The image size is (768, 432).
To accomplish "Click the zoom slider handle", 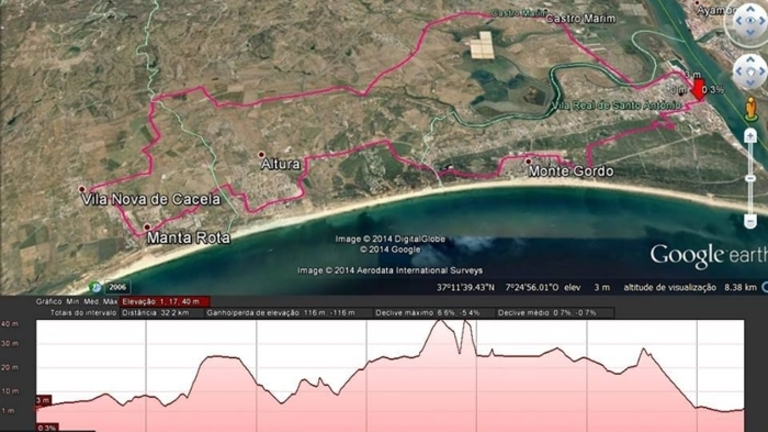I will pyautogui.click(x=750, y=178).
